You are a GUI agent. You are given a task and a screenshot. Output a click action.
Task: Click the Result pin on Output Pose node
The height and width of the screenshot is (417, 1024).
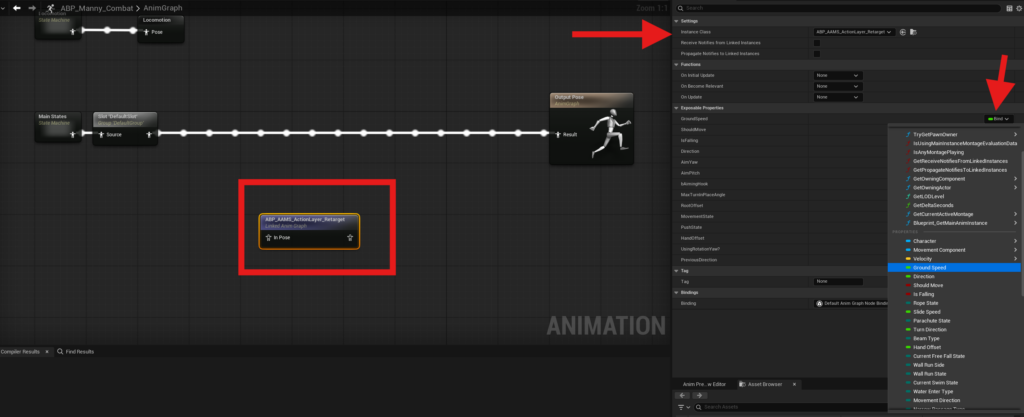[x=558, y=133]
